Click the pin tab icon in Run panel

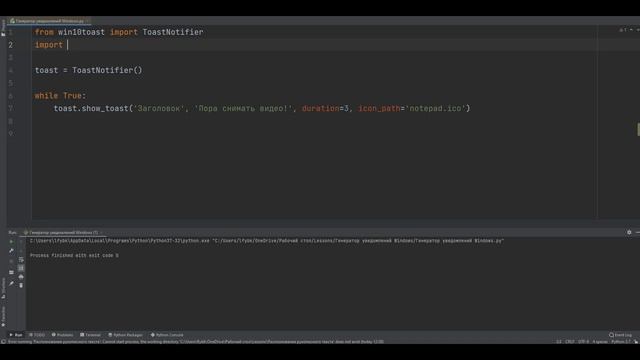click(x=11, y=283)
